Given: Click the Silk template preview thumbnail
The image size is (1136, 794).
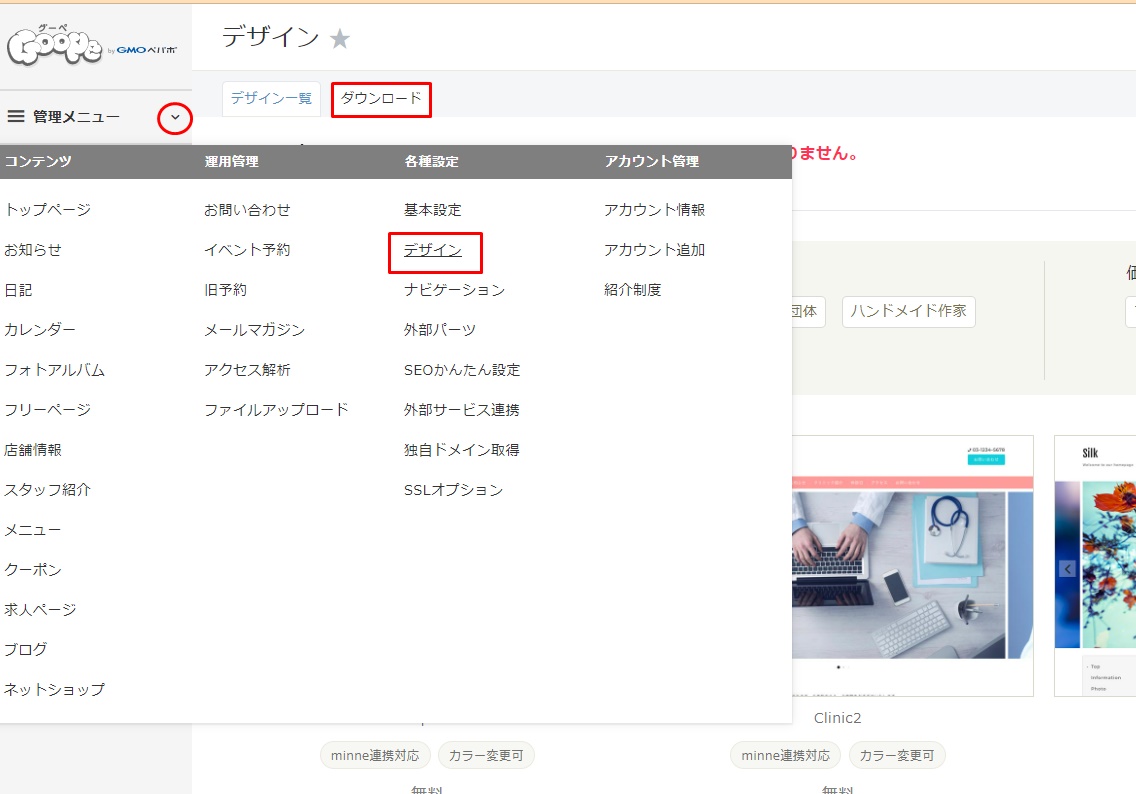Looking at the screenshot, I should click(1095, 566).
